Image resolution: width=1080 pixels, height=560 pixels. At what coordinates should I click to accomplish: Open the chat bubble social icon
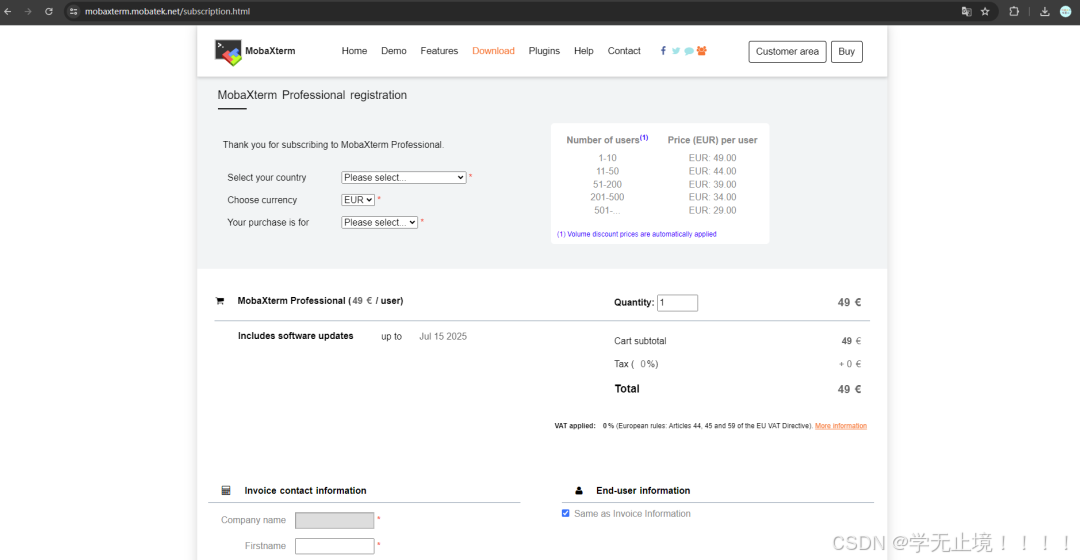pyautogui.click(x=689, y=51)
